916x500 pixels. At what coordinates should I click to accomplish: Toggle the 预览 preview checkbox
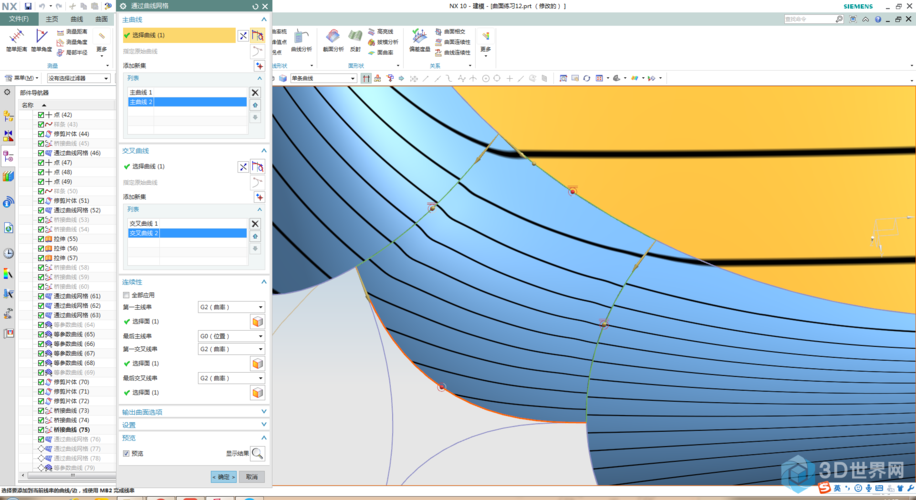point(126,453)
